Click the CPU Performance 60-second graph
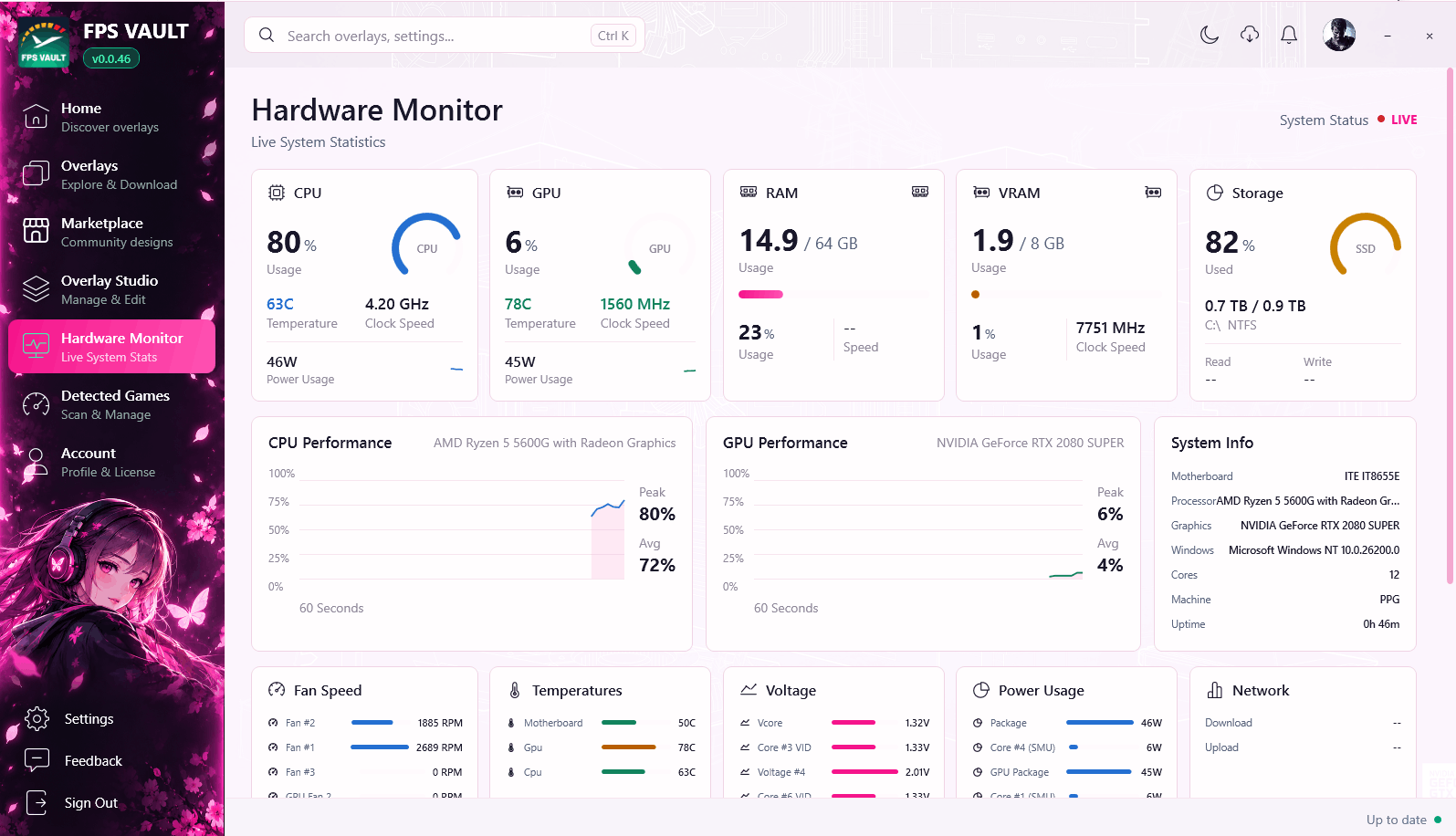Image resolution: width=1456 pixels, height=836 pixels. [462, 529]
